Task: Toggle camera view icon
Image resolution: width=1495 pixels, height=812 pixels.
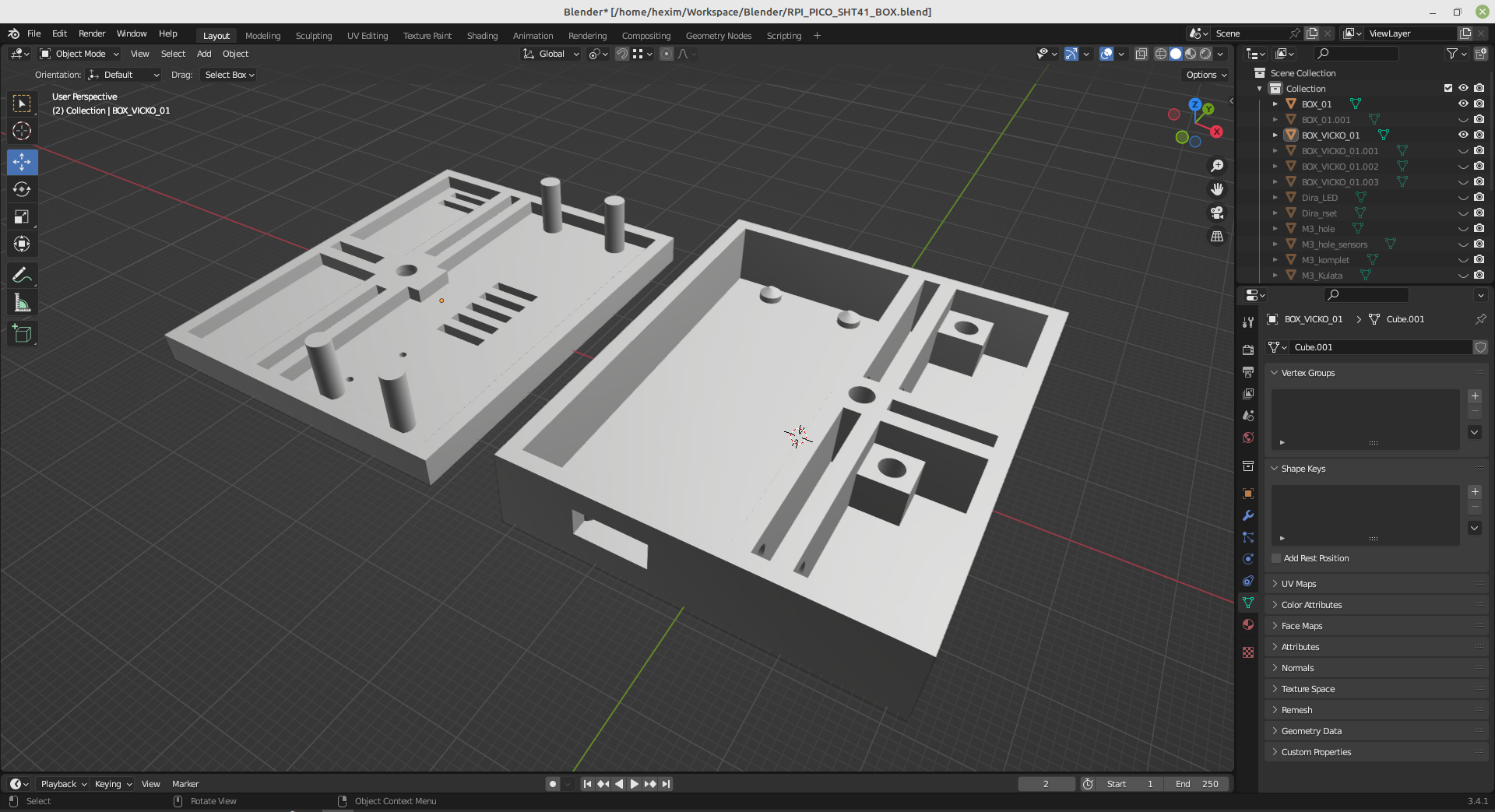Action: click(1217, 213)
